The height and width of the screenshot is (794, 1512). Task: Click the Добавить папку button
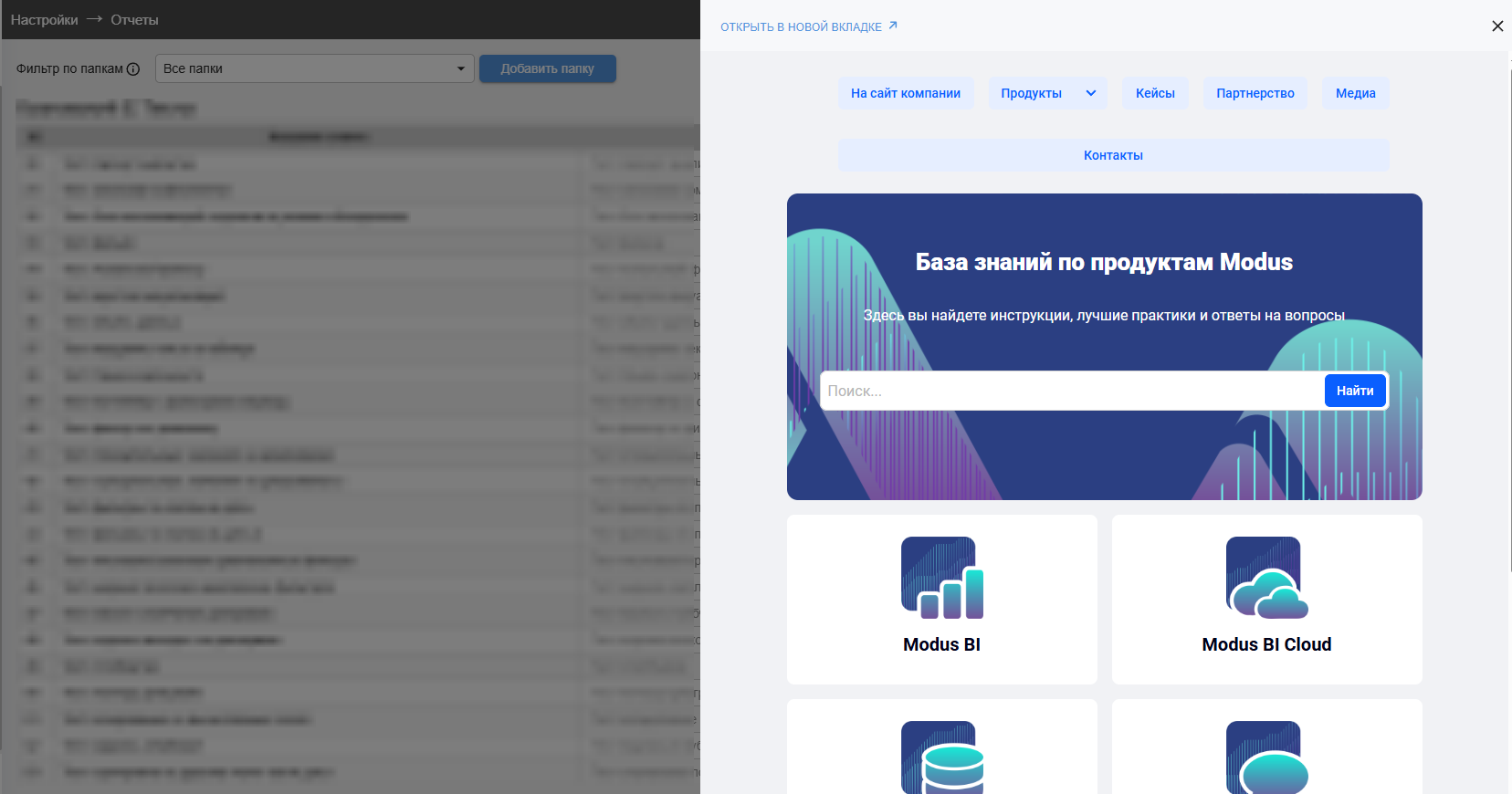547,68
